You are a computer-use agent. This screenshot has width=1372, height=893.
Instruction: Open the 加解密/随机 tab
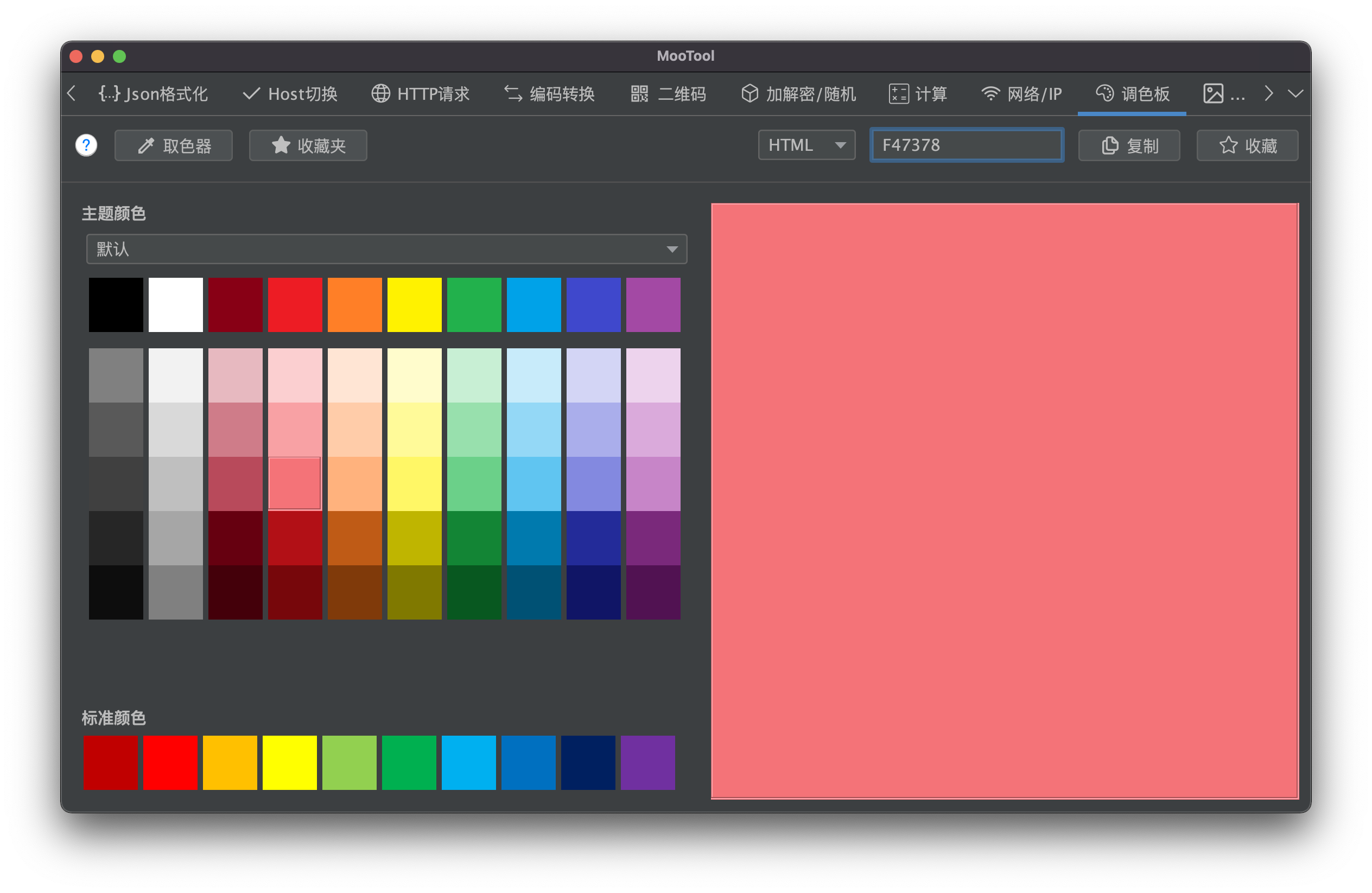798,93
